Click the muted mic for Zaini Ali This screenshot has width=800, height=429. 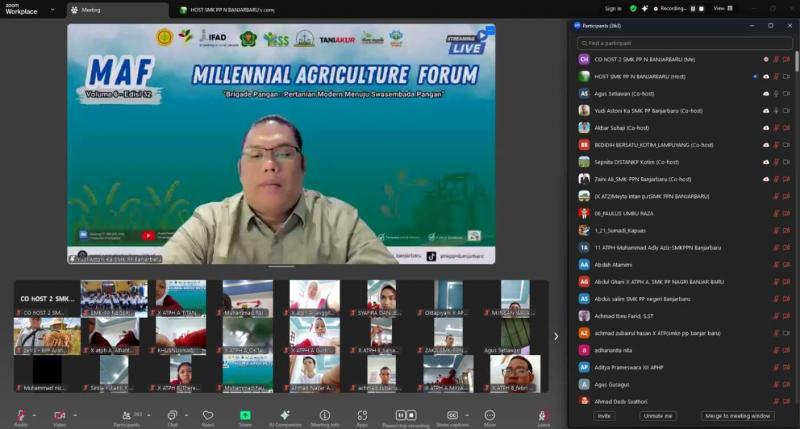pyautogui.click(x=776, y=180)
